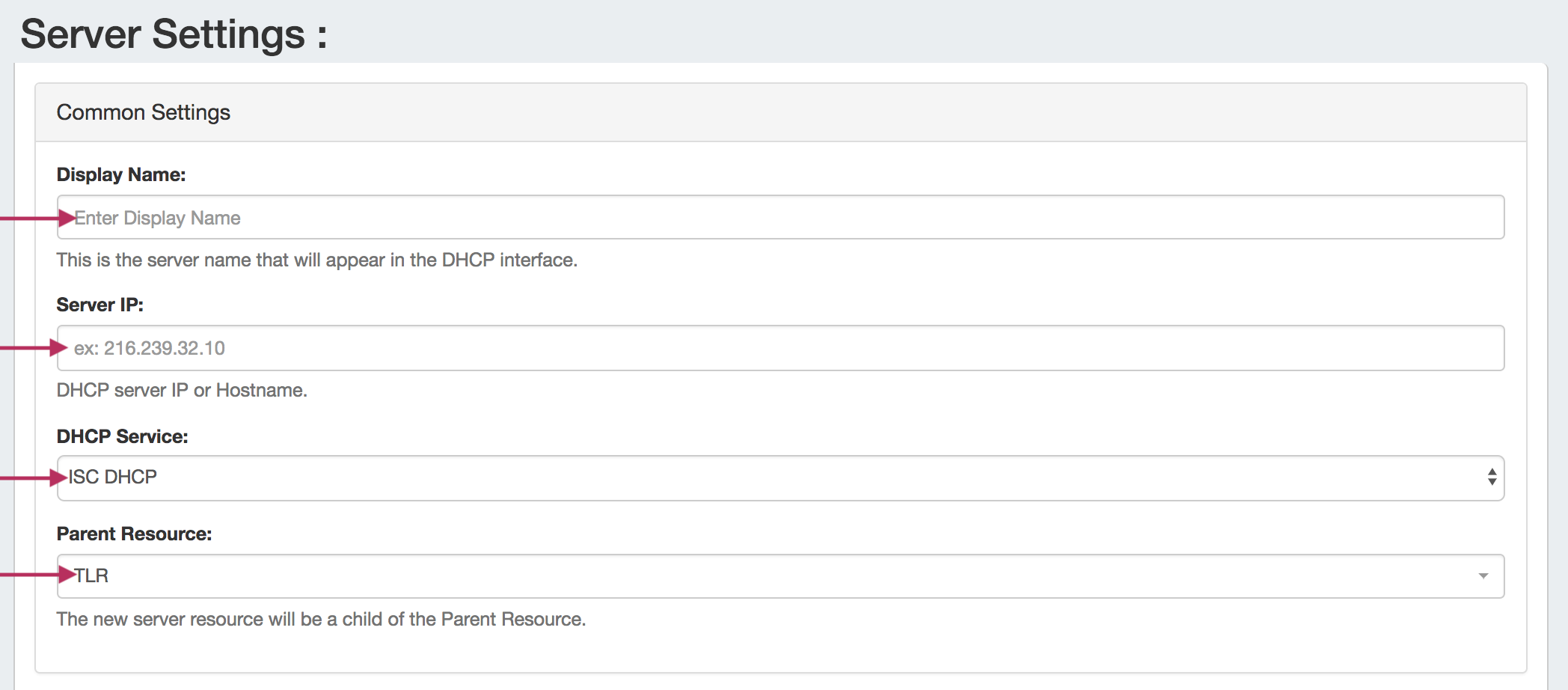Click the "DHCP Service:" label

click(122, 436)
